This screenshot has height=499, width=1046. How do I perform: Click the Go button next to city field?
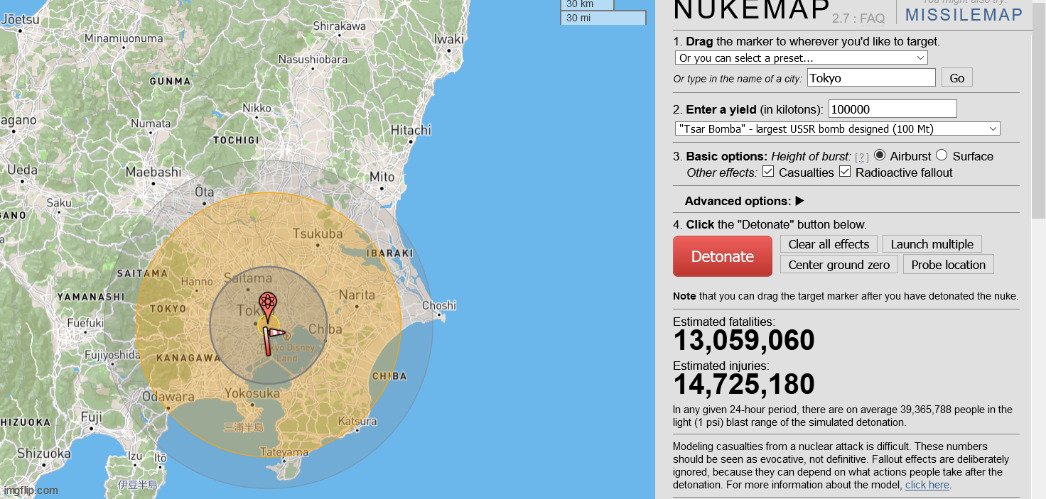[x=957, y=78]
